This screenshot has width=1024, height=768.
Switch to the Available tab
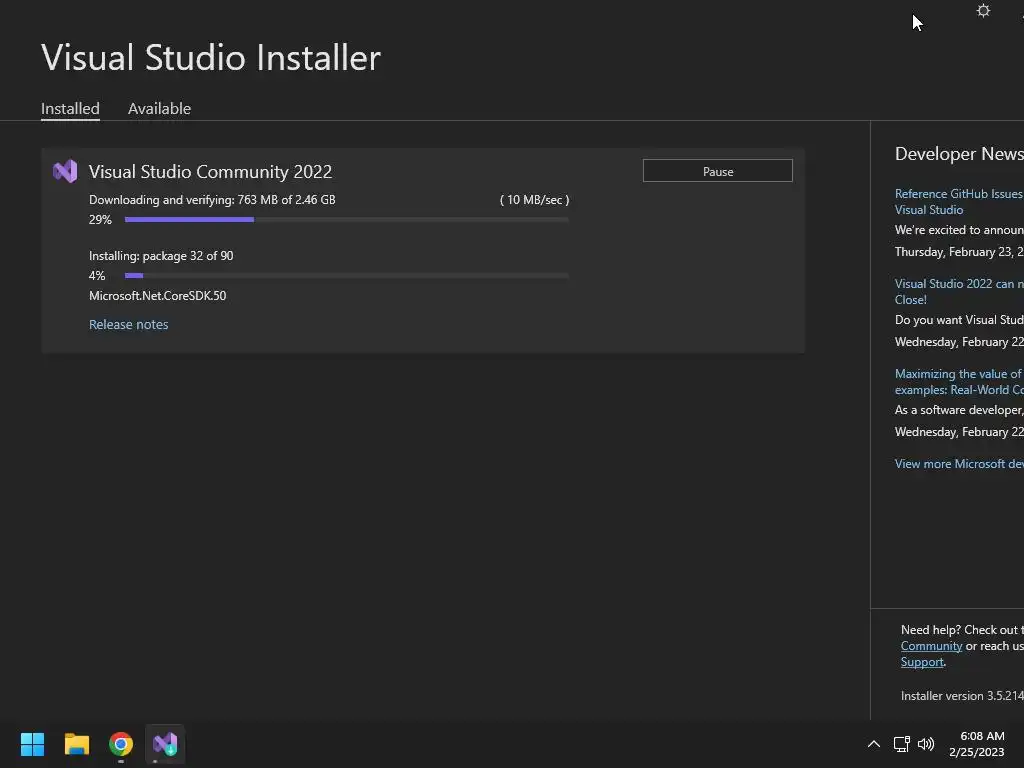[x=159, y=108]
